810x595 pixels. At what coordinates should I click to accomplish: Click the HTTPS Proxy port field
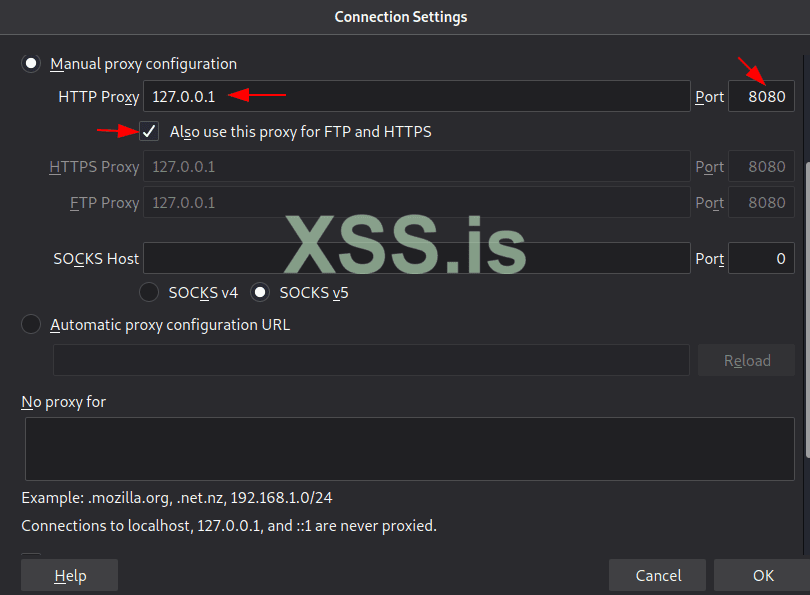[762, 167]
